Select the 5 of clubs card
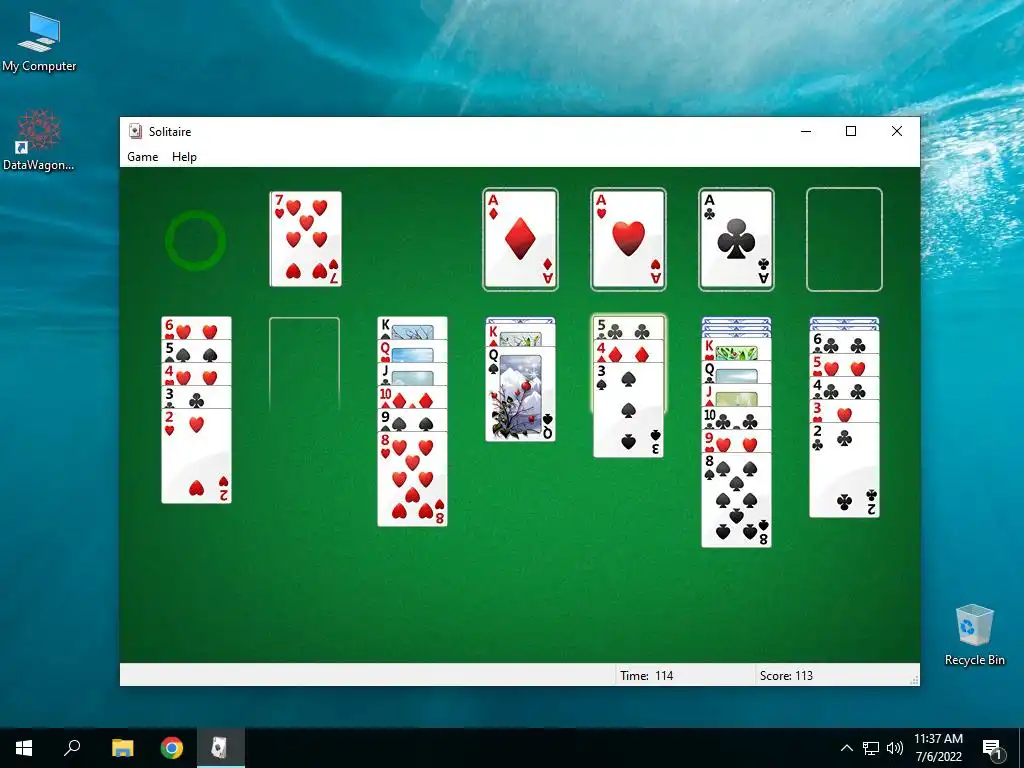This screenshot has width=1024, height=768. pyautogui.click(x=628, y=328)
